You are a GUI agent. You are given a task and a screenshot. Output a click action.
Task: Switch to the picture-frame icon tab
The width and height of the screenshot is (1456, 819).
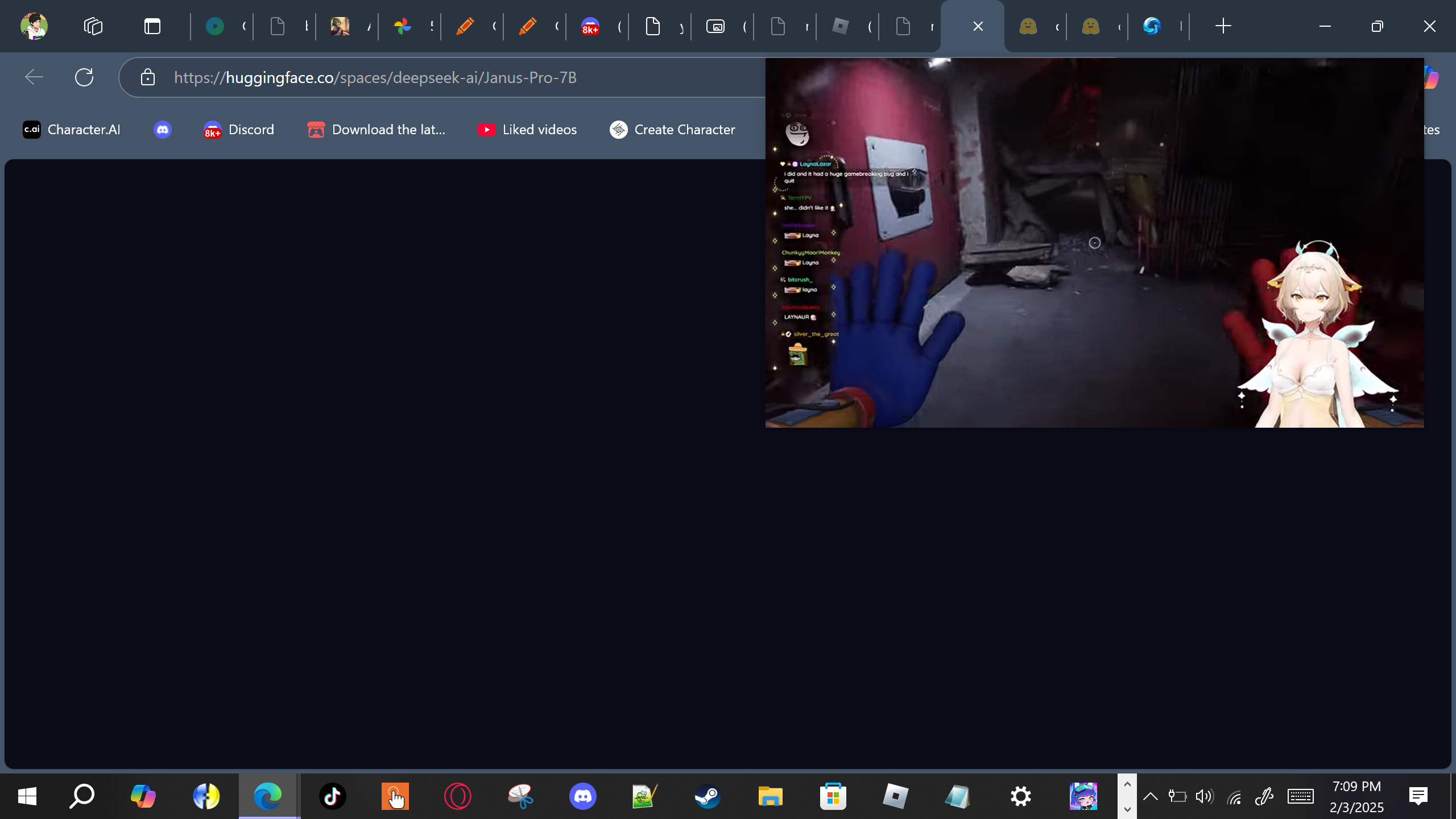tap(715, 26)
